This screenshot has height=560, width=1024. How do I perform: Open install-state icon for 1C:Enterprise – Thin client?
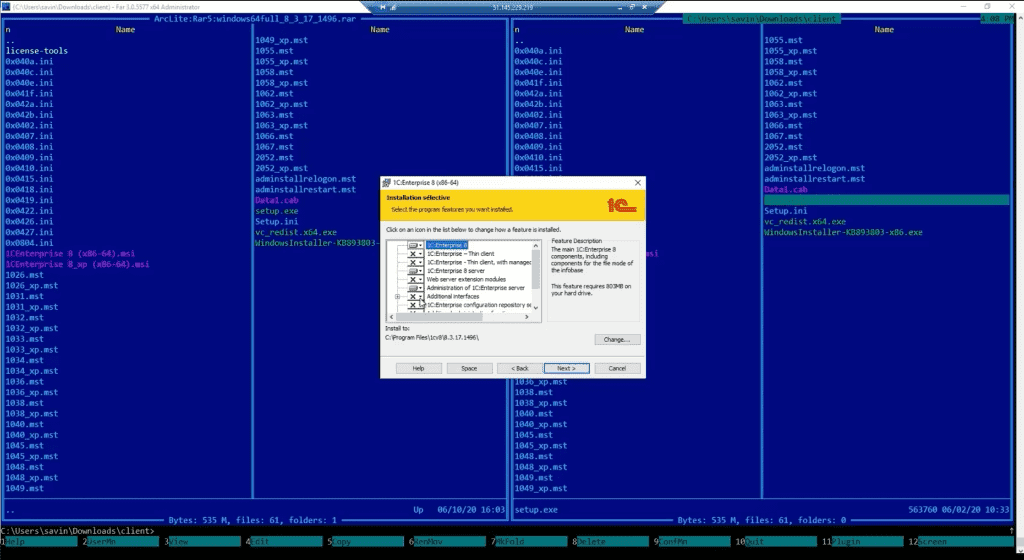click(415, 254)
